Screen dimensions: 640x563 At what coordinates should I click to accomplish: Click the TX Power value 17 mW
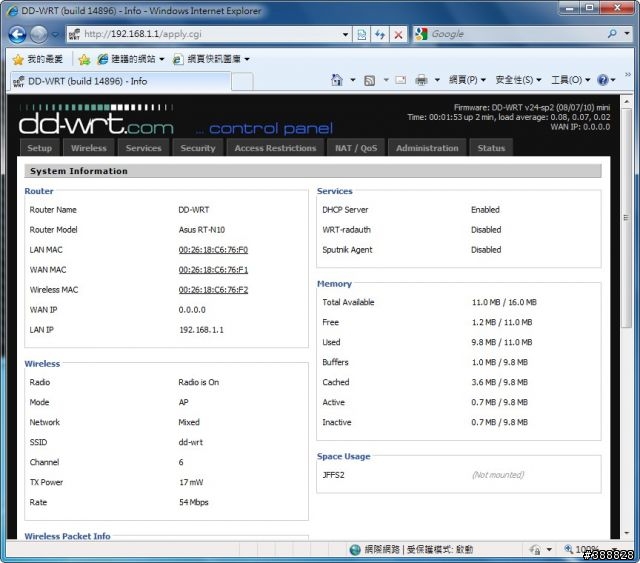pos(191,482)
